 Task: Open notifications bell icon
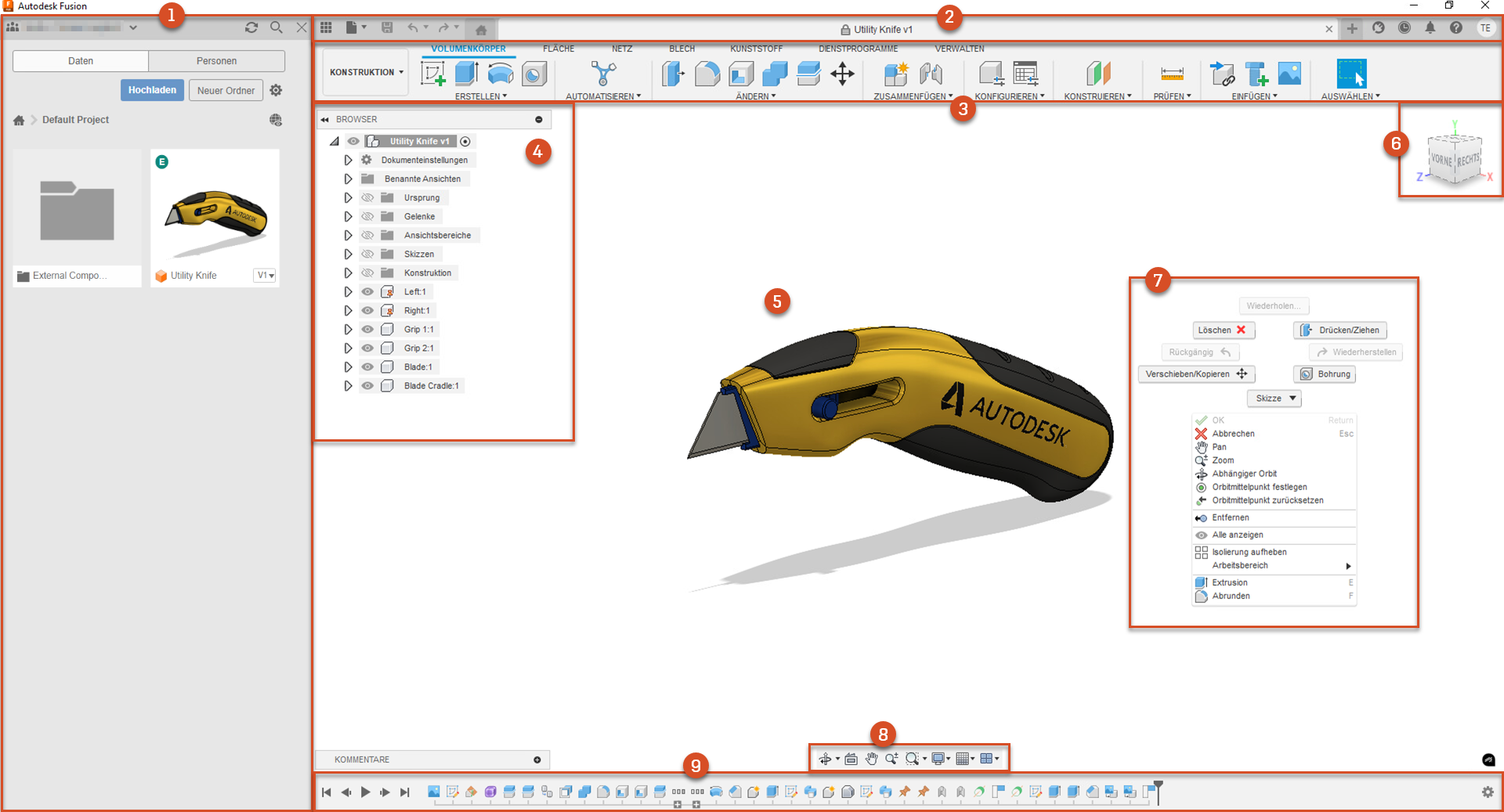coord(1430,27)
